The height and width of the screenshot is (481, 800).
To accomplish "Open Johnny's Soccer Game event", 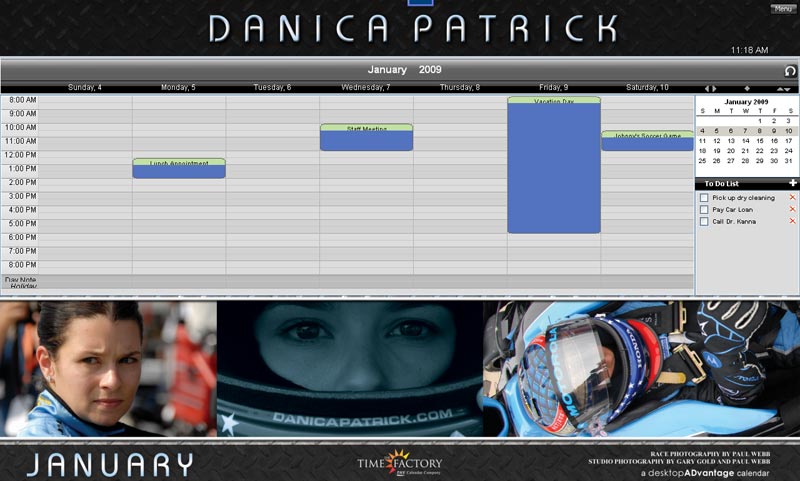I will (647, 141).
